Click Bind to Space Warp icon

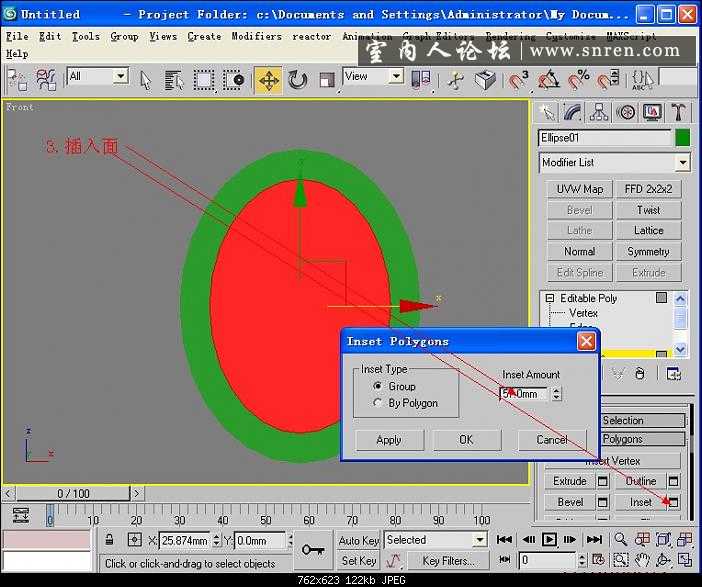pos(46,80)
